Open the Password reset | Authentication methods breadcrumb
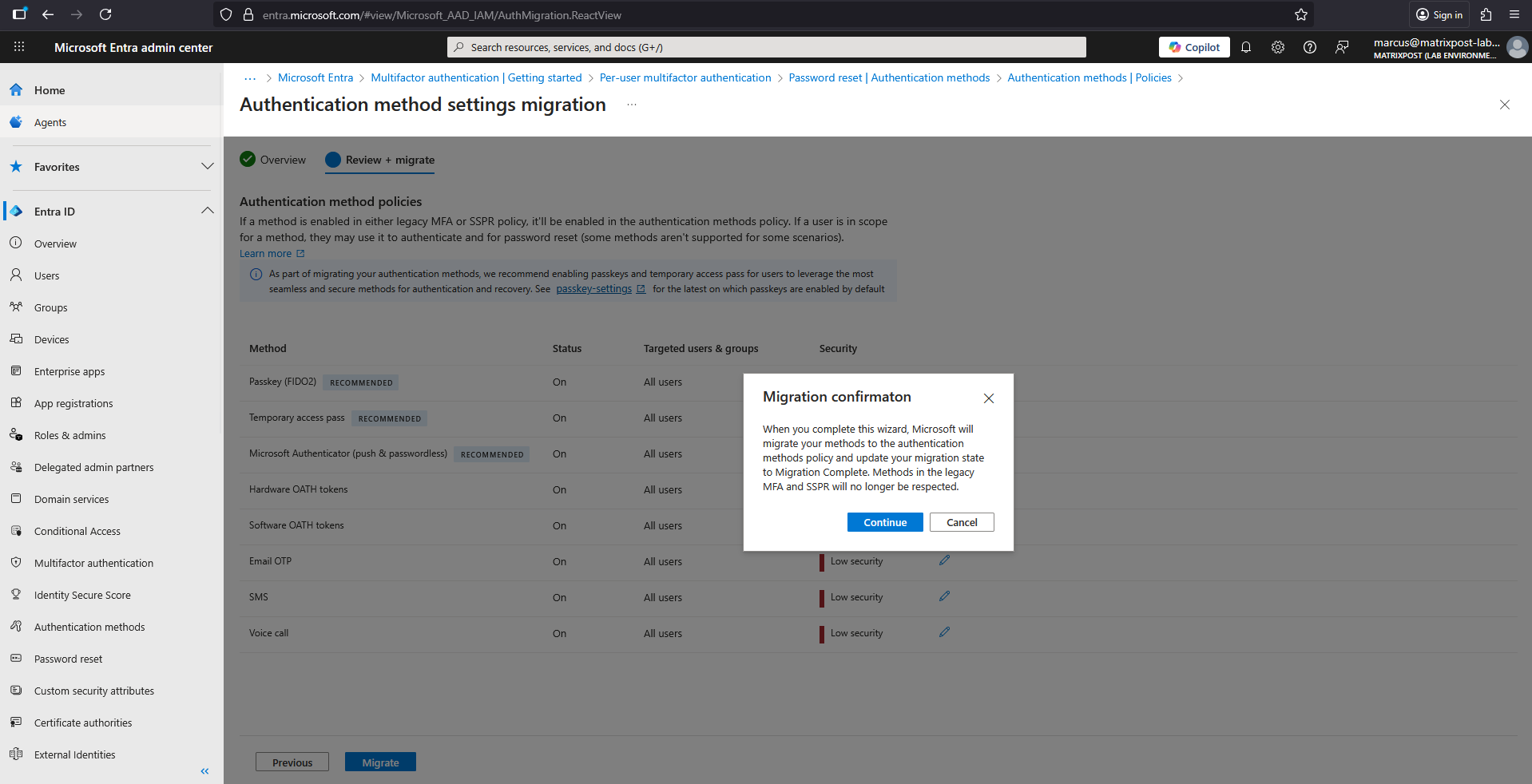The image size is (1532, 784). coord(889,77)
